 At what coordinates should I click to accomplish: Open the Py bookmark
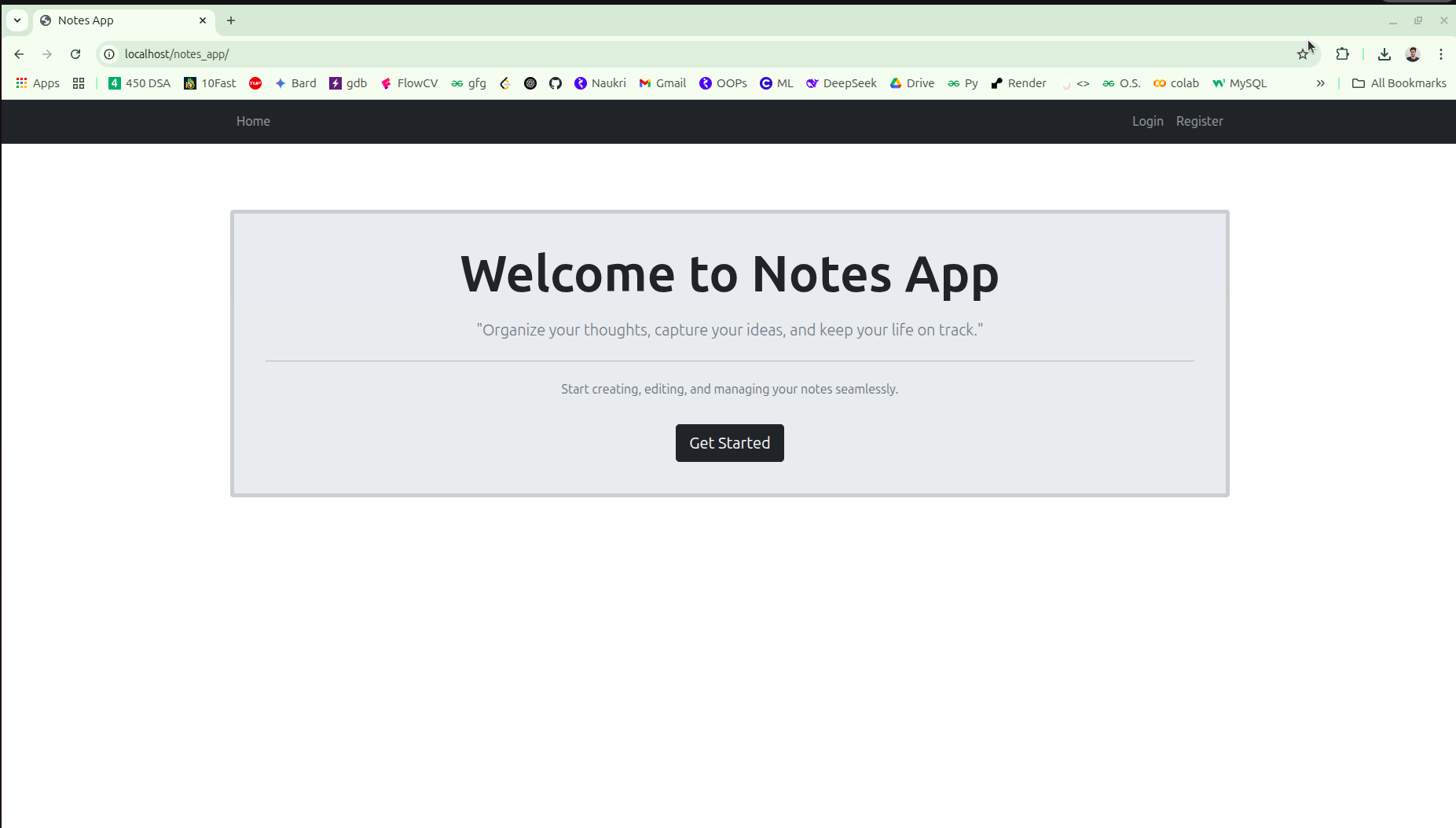point(963,83)
